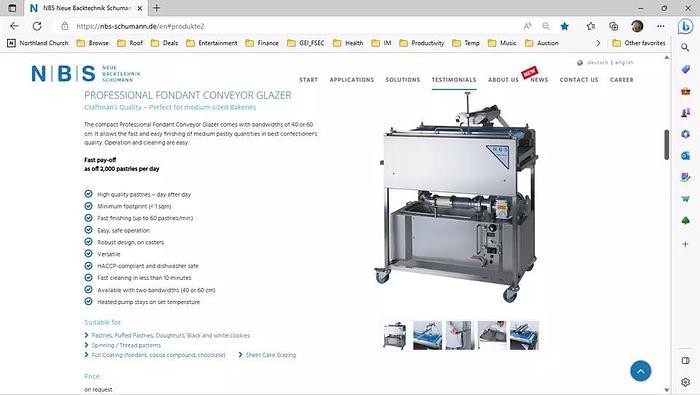Open Pastries, Puffed Pastries, Doughnuts link

171,335
